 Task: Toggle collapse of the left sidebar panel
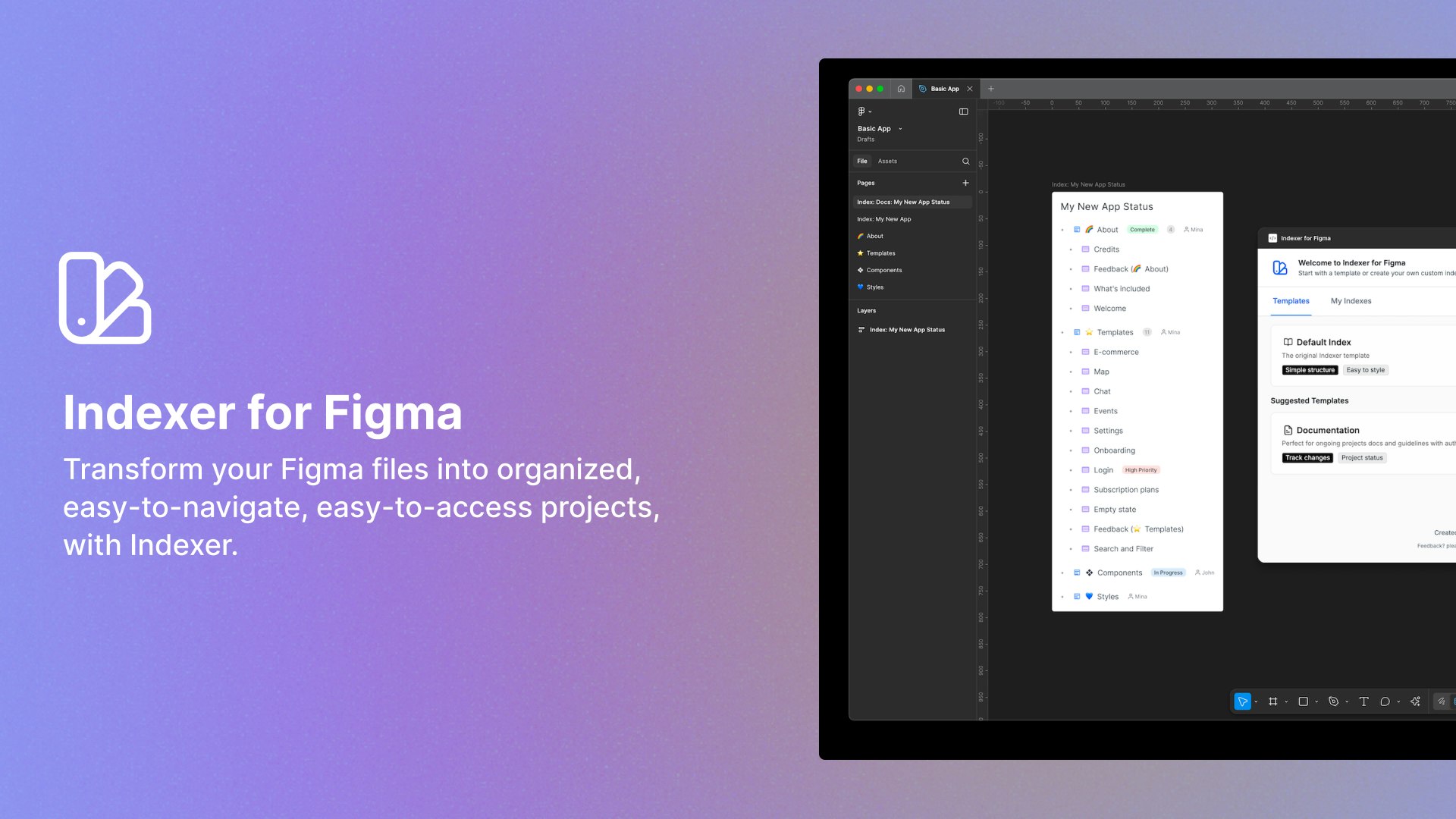coord(963,111)
